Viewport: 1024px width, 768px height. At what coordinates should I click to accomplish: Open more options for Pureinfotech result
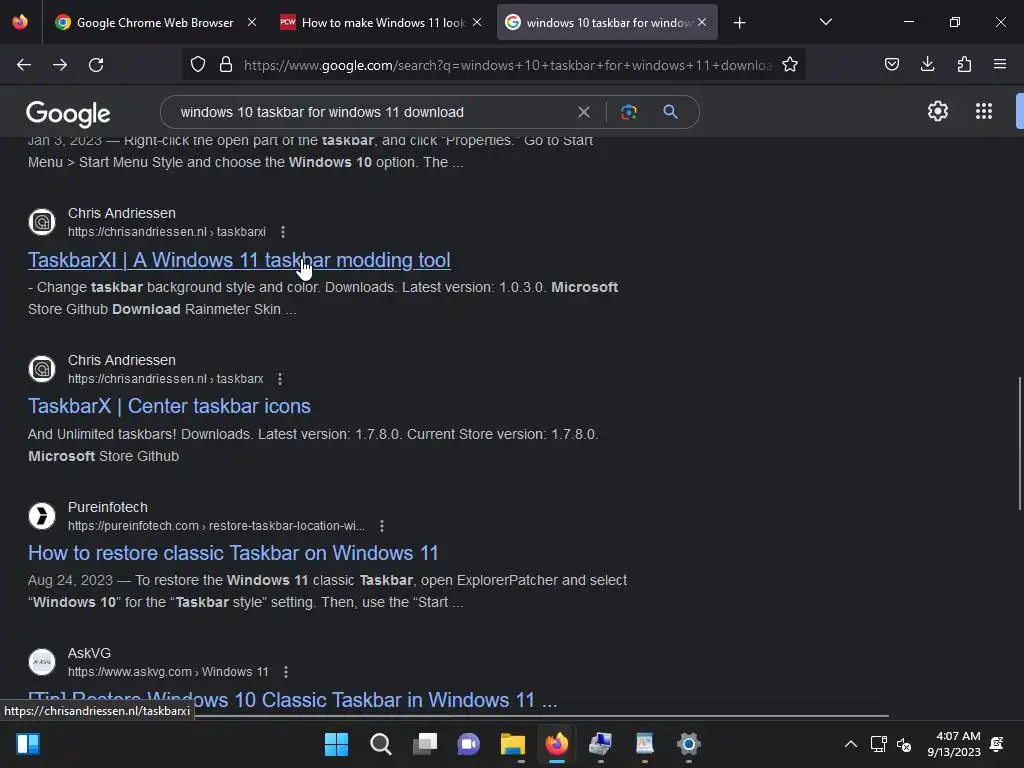tap(381, 526)
